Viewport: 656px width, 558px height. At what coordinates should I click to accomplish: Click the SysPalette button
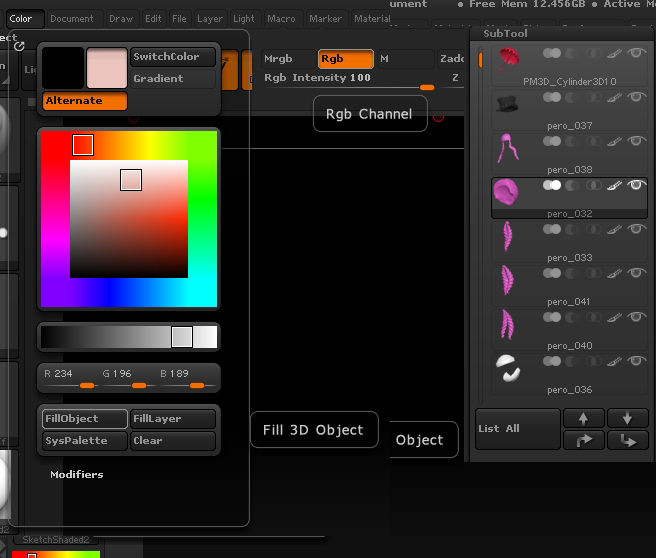tap(85, 441)
